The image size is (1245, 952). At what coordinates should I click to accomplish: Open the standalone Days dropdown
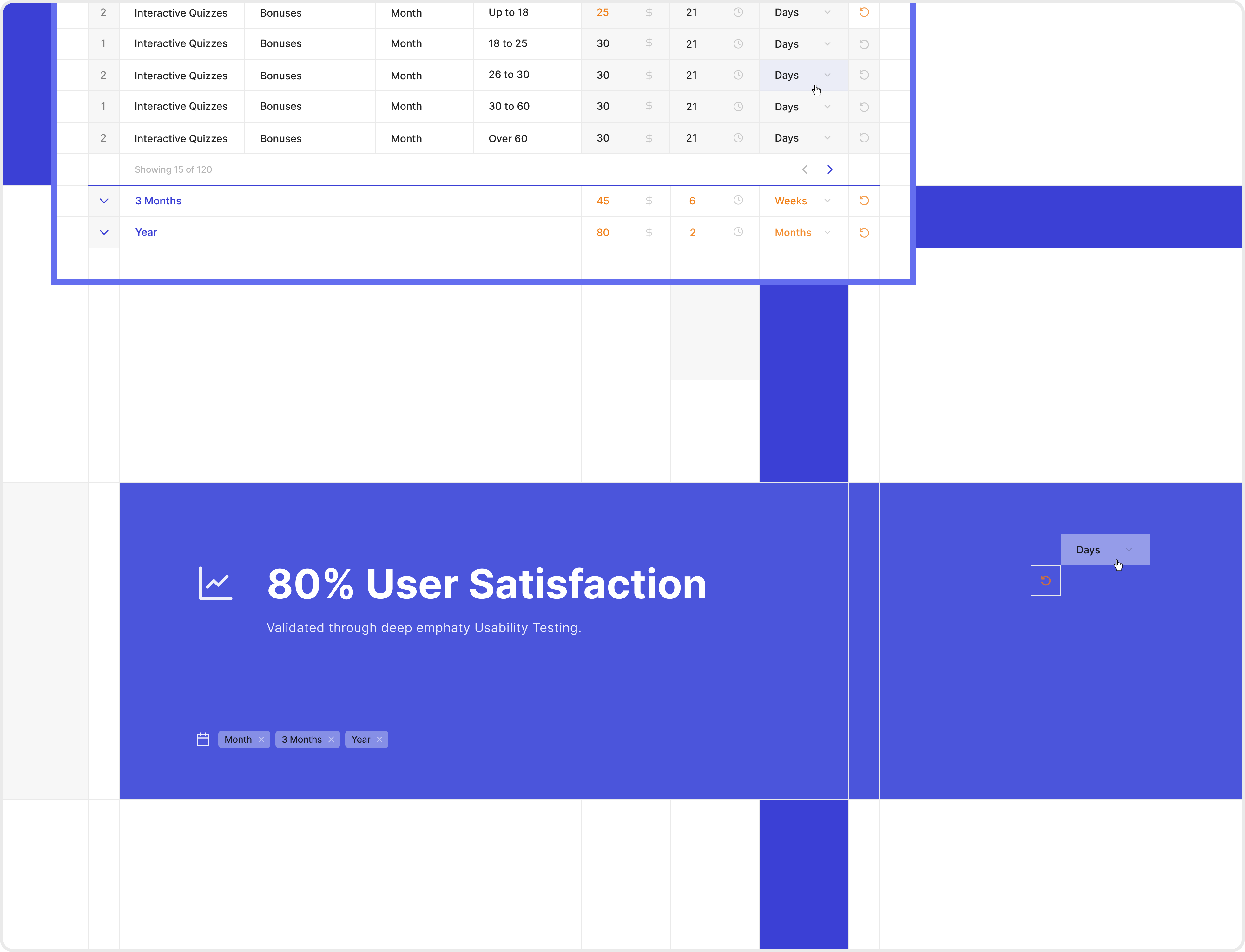[1104, 550]
